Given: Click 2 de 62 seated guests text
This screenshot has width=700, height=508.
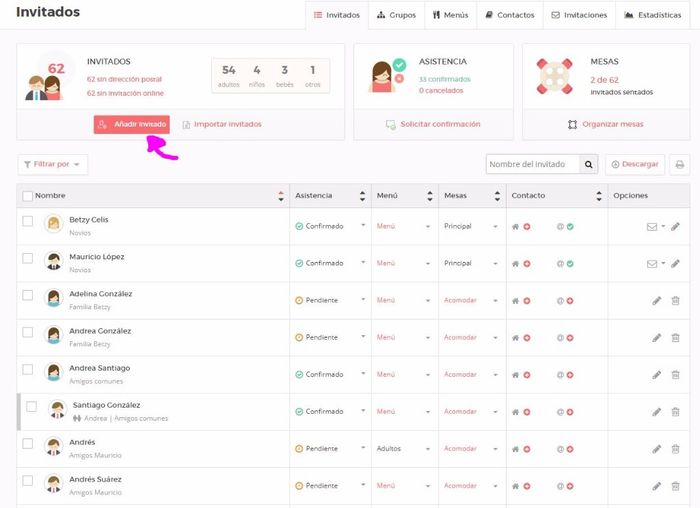Looking at the screenshot, I should (x=604, y=80).
